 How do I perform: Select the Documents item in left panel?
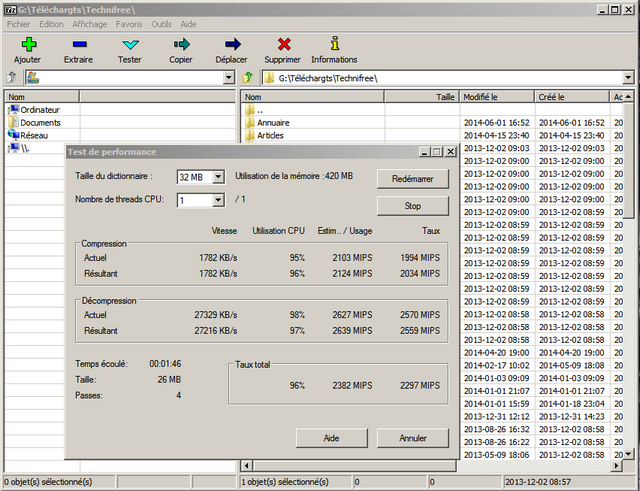pyautogui.click(x=40, y=122)
